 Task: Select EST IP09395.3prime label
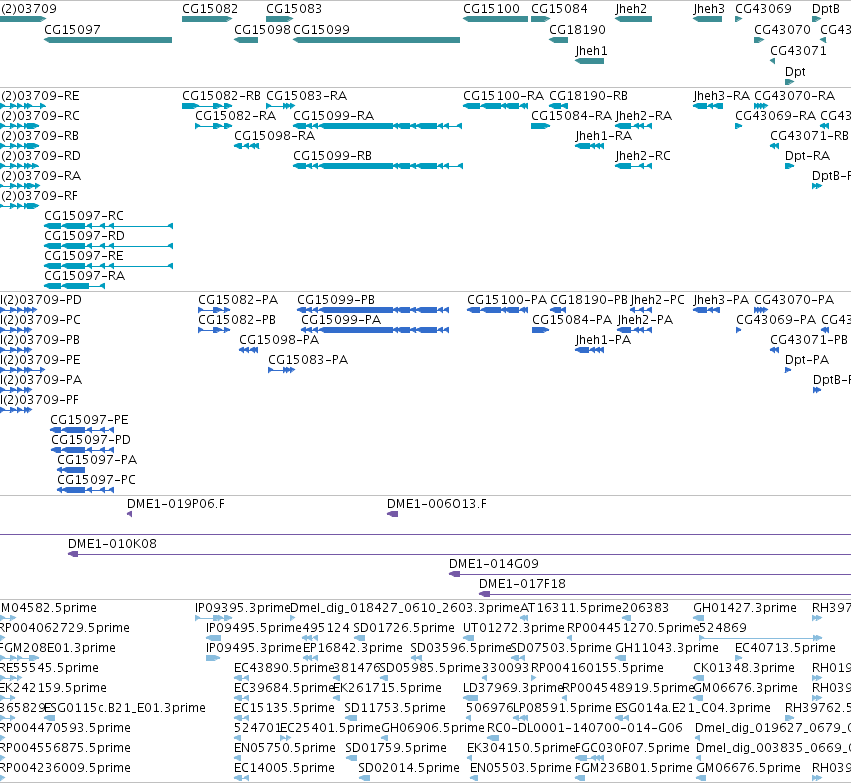(242, 608)
